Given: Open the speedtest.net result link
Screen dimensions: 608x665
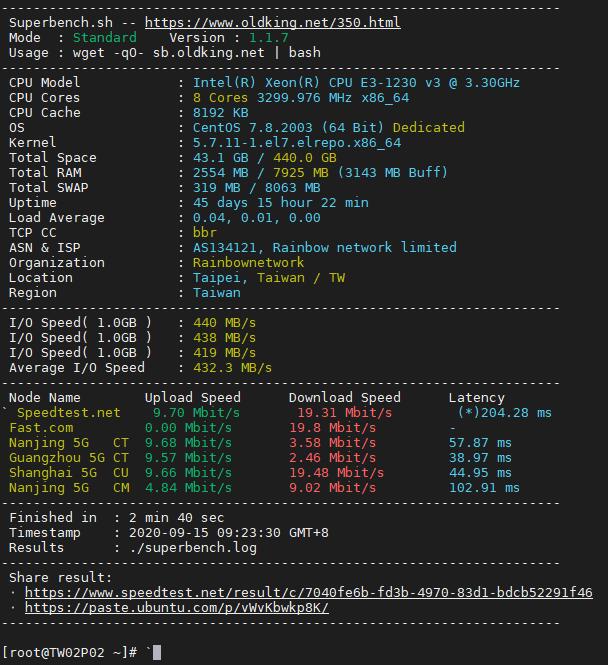Looking at the screenshot, I should click(x=308, y=592).
